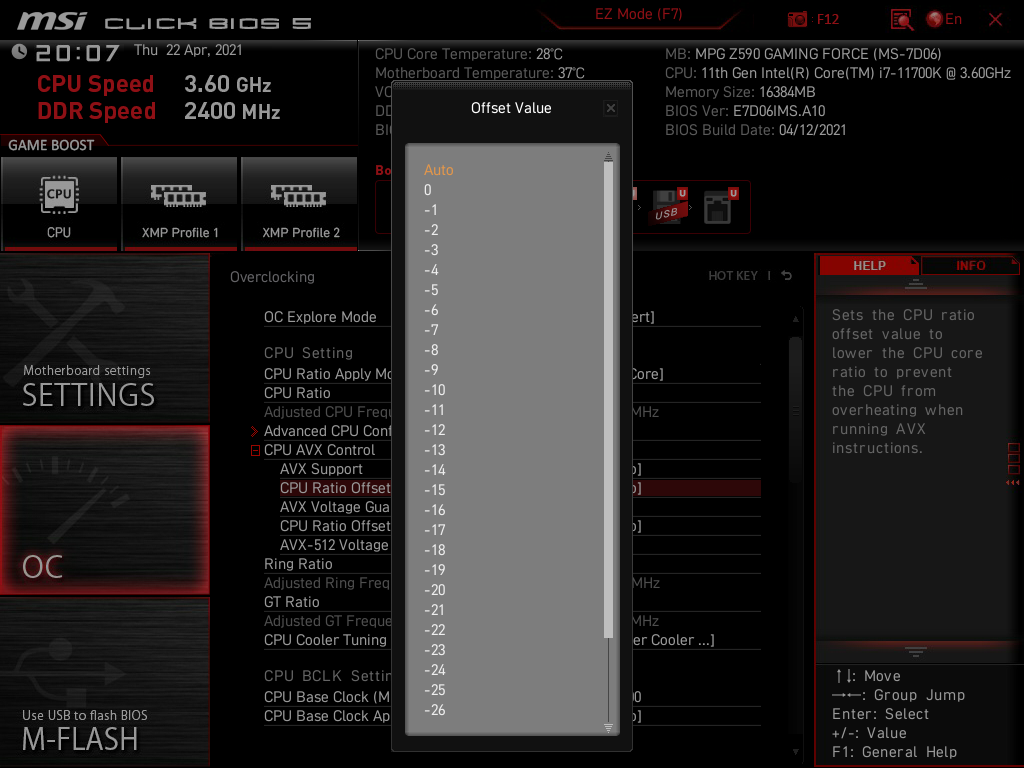Enable XMP Profile 1
Screen dimensions: 1024x768
point(179,203)
